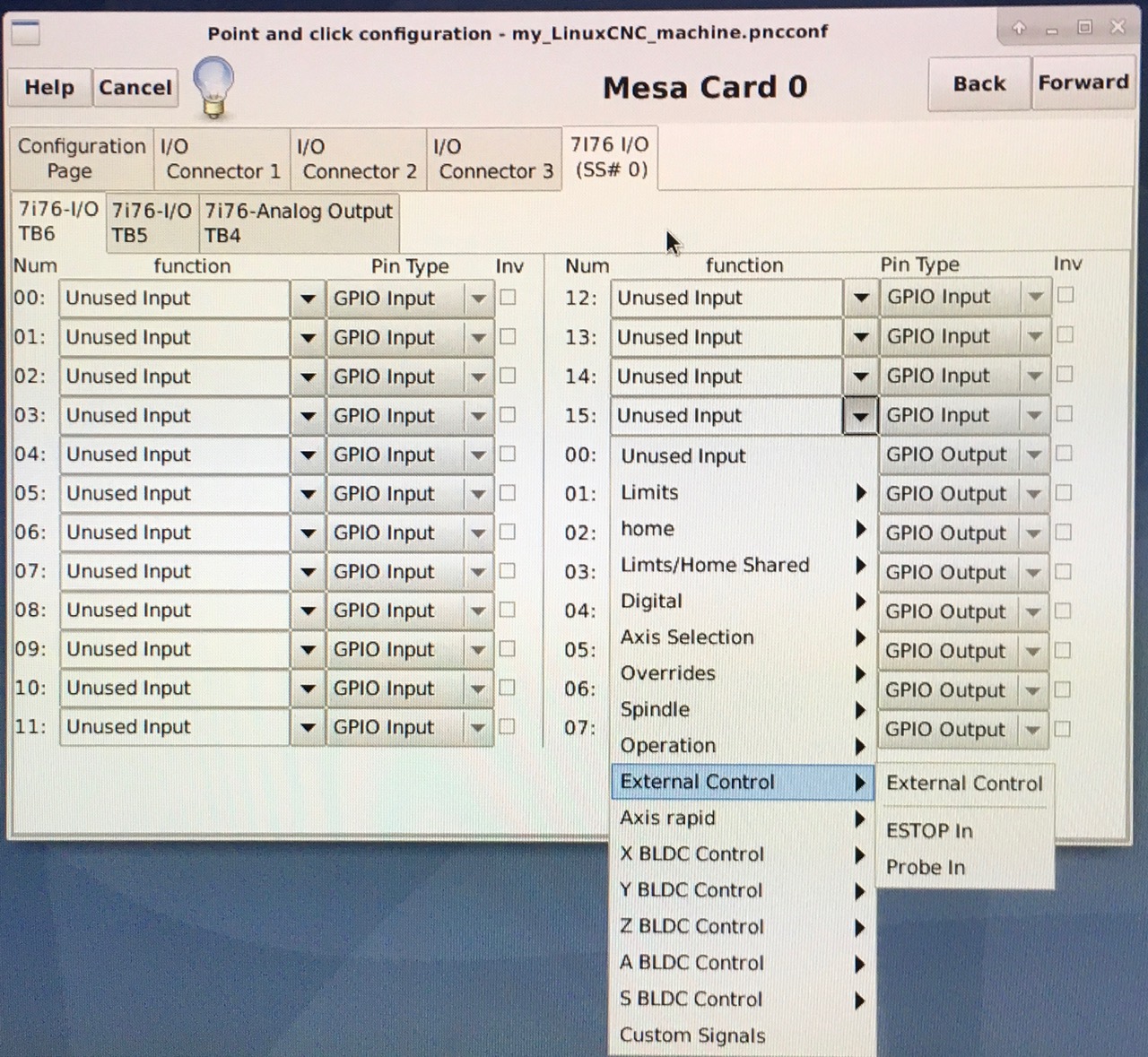Choose Custom Signals menu entry
The width and height of the screenshot is (1148, 1057).
[742, 1035]
